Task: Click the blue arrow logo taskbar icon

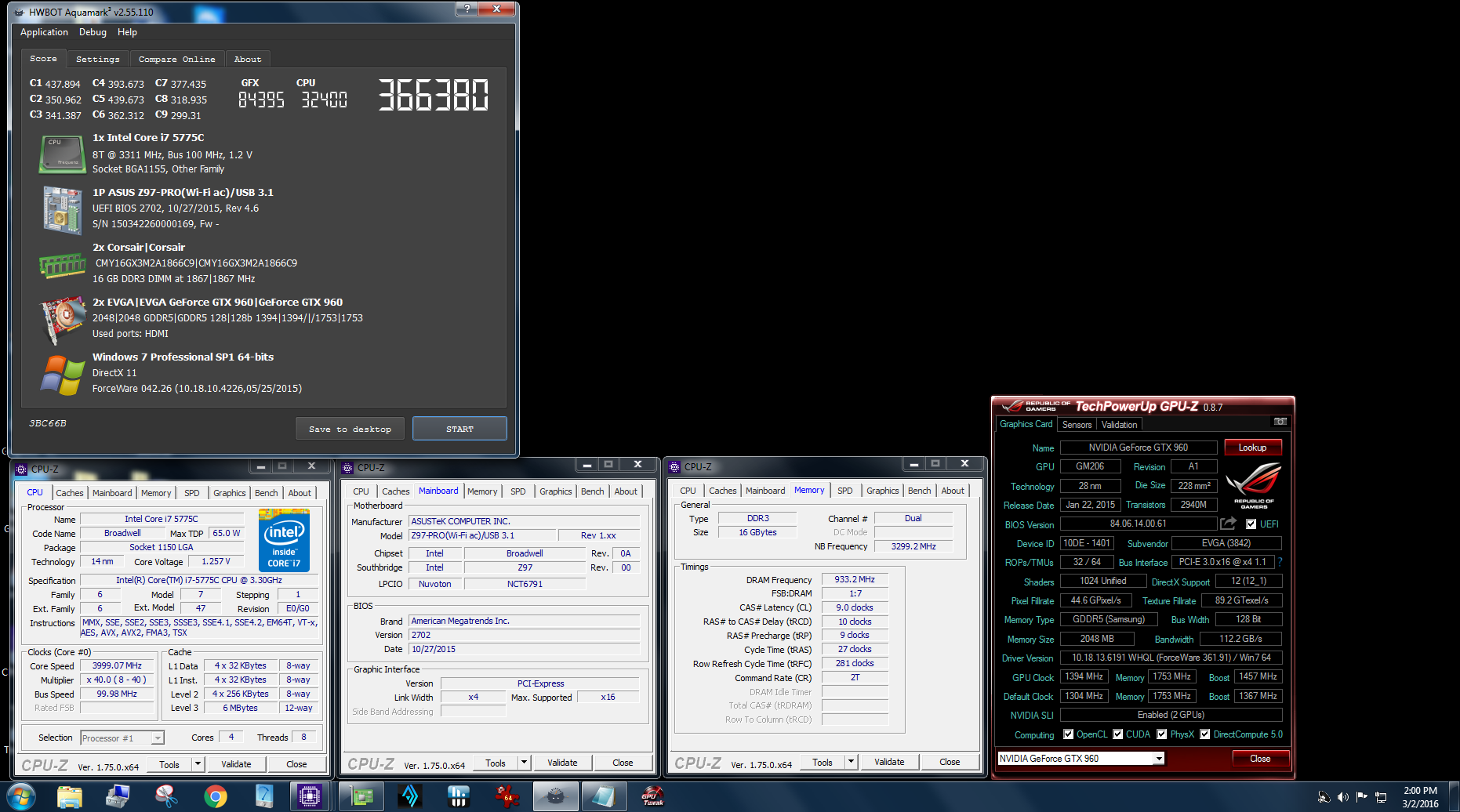Action: pyautogui.click(x=409, y=796)
